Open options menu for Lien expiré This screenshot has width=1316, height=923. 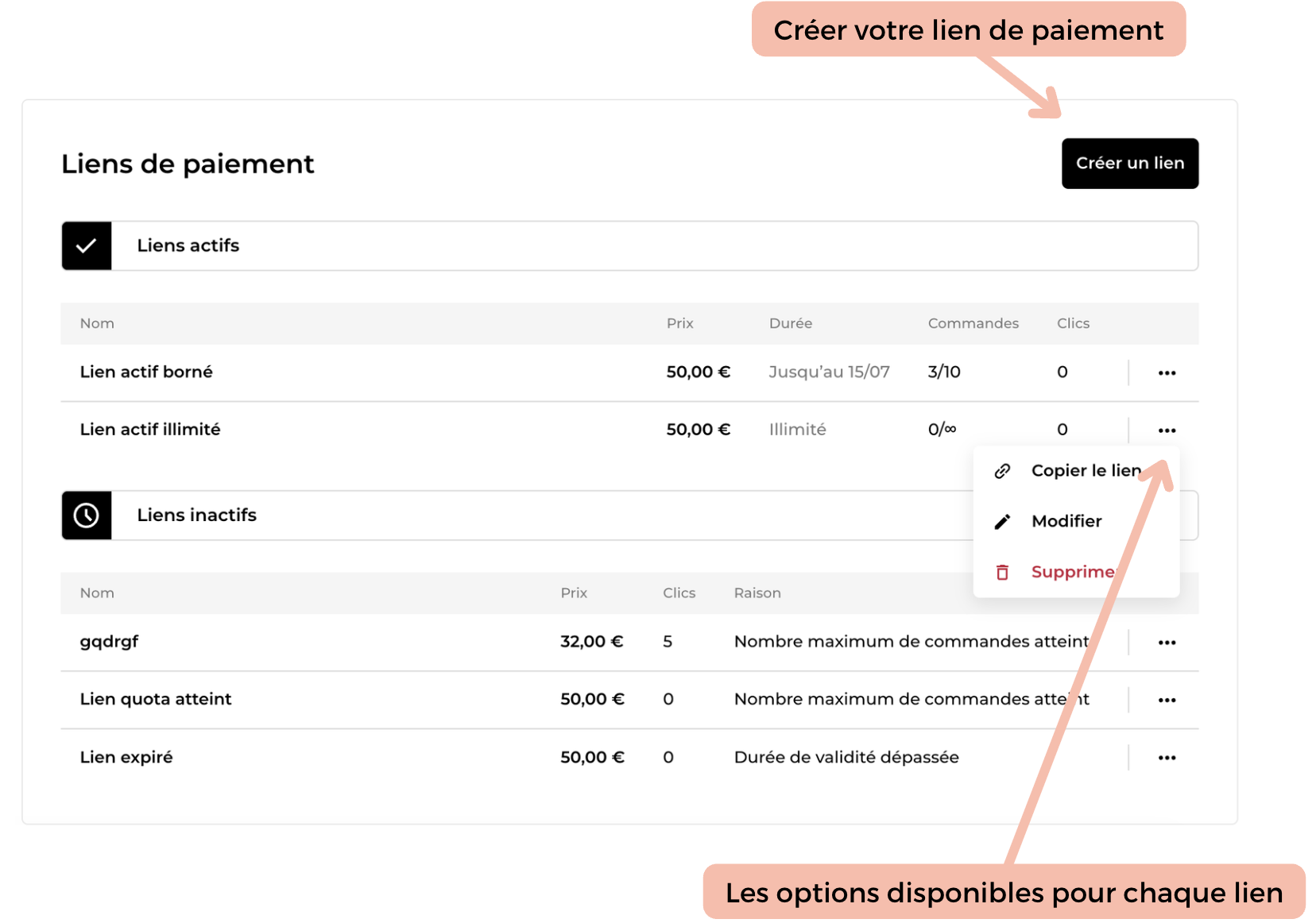[x=1167, y=758]
